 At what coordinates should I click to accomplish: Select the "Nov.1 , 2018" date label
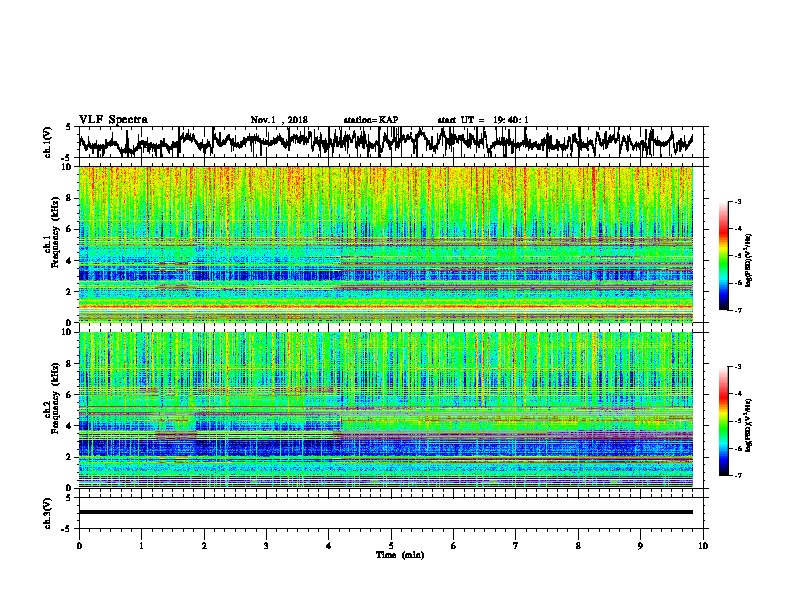pyautogui.click(x=279, y=120)
